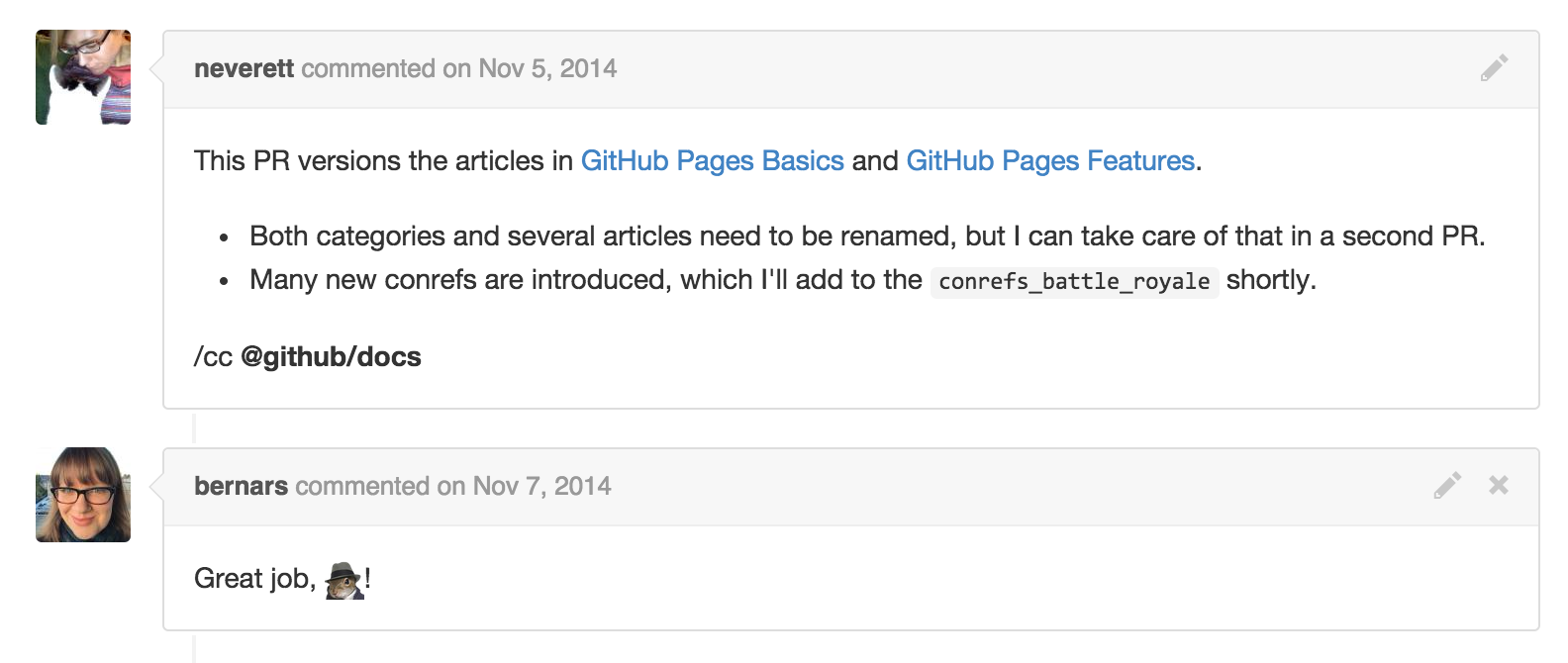
Task: Open the GitHub Pages Features link
Action: tap(1050, 161)
